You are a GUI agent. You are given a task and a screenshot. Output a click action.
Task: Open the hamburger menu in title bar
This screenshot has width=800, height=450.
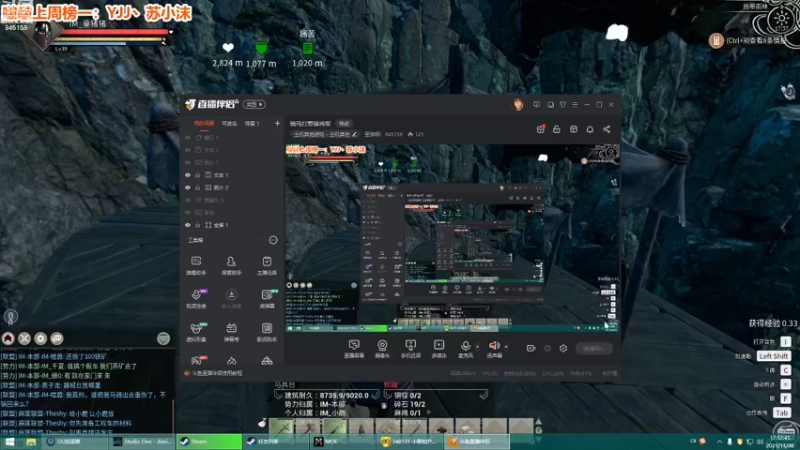click(x=575, y=105)
